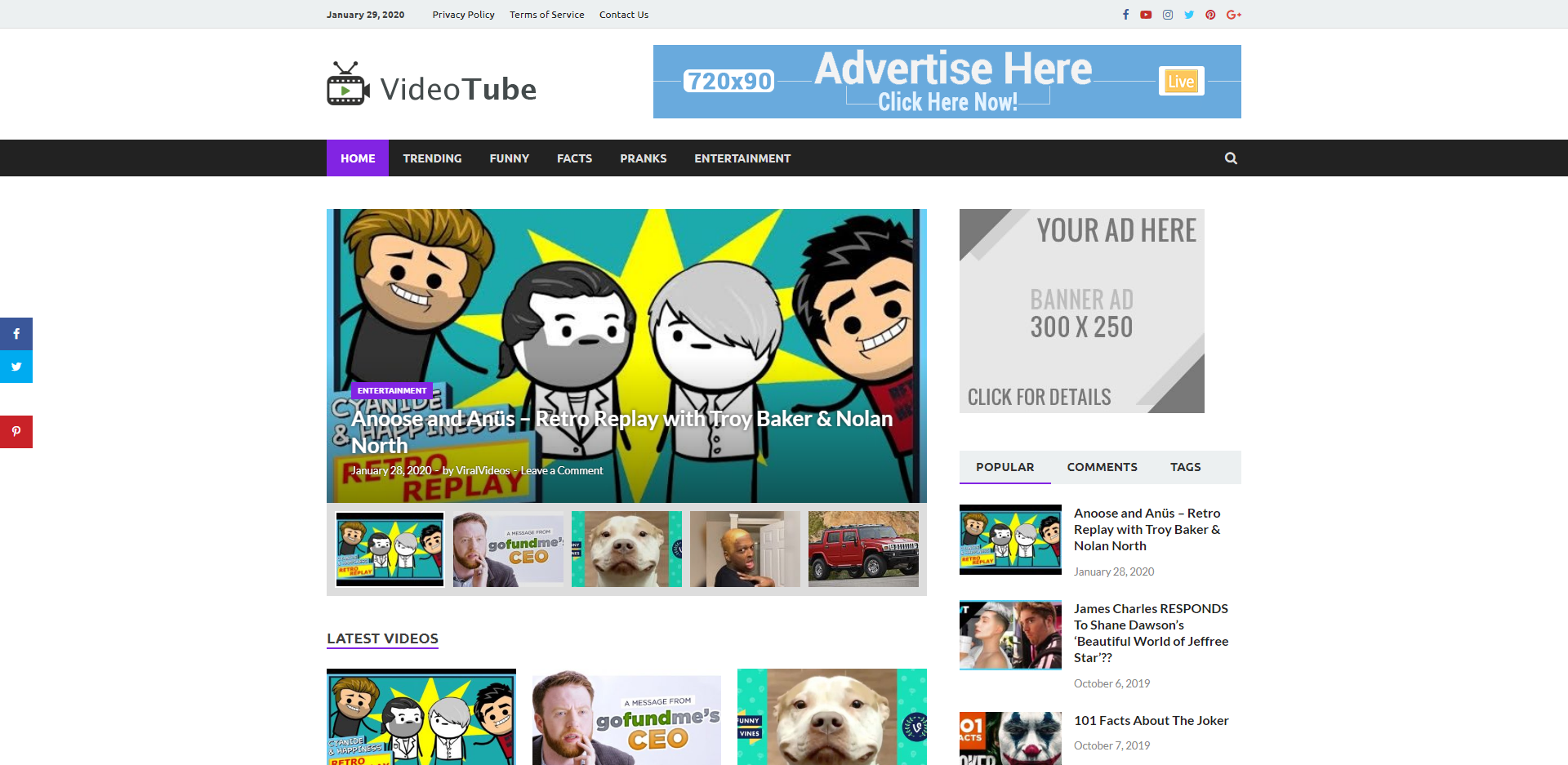
Task: Share via left sidebar Twitter button
Action: click(16, 367)
